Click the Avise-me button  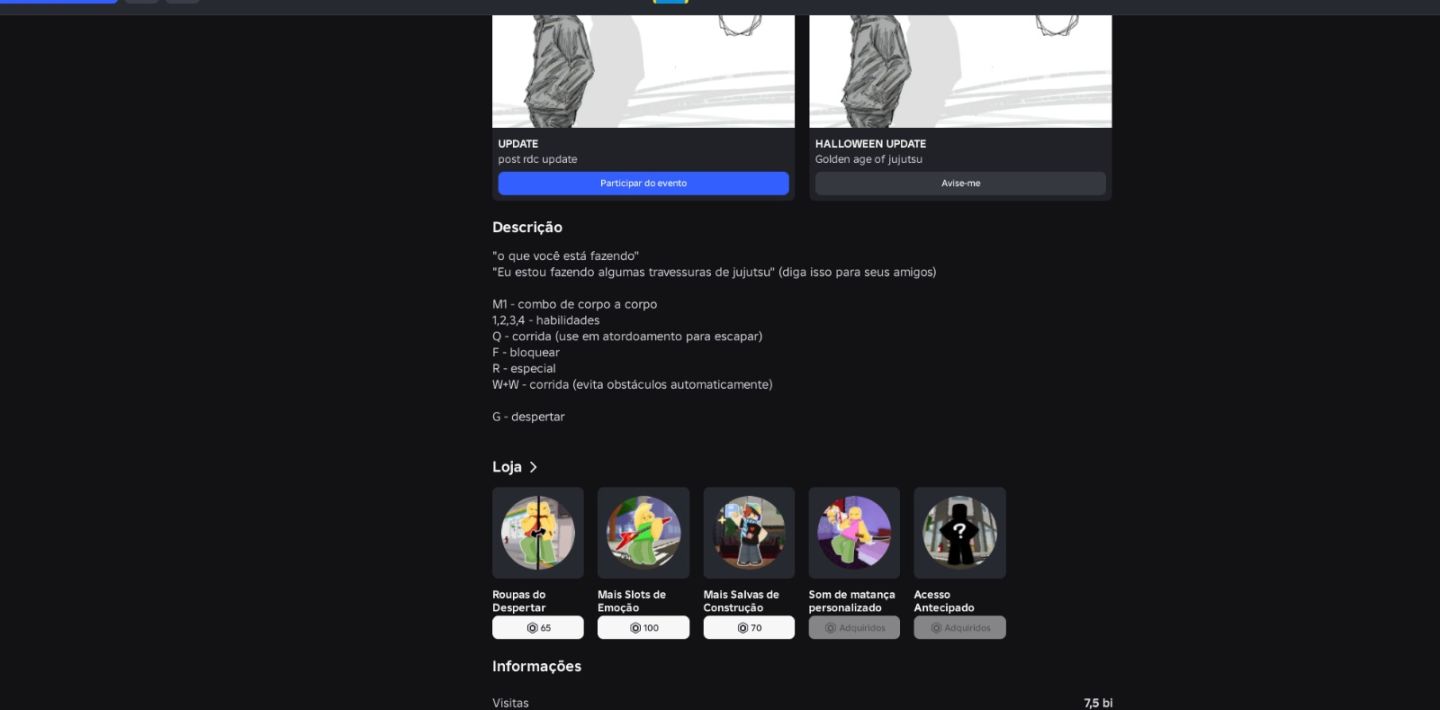tap(960, 183)
